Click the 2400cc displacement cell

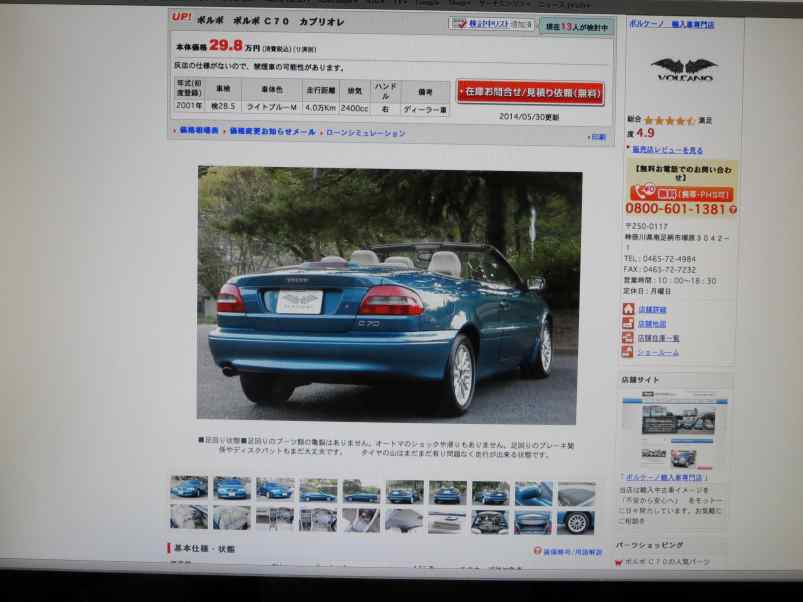point(355,109)
